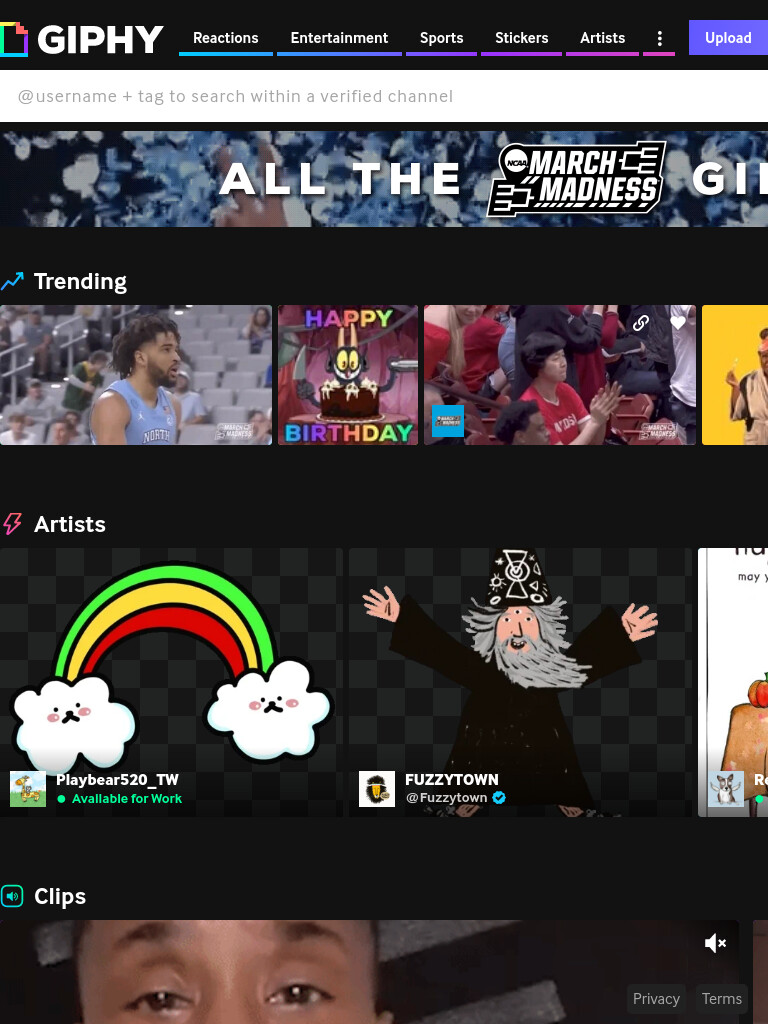The image size is (768, 1024).
Task: Go to the Sports category
Action: (x=441, y=39)
